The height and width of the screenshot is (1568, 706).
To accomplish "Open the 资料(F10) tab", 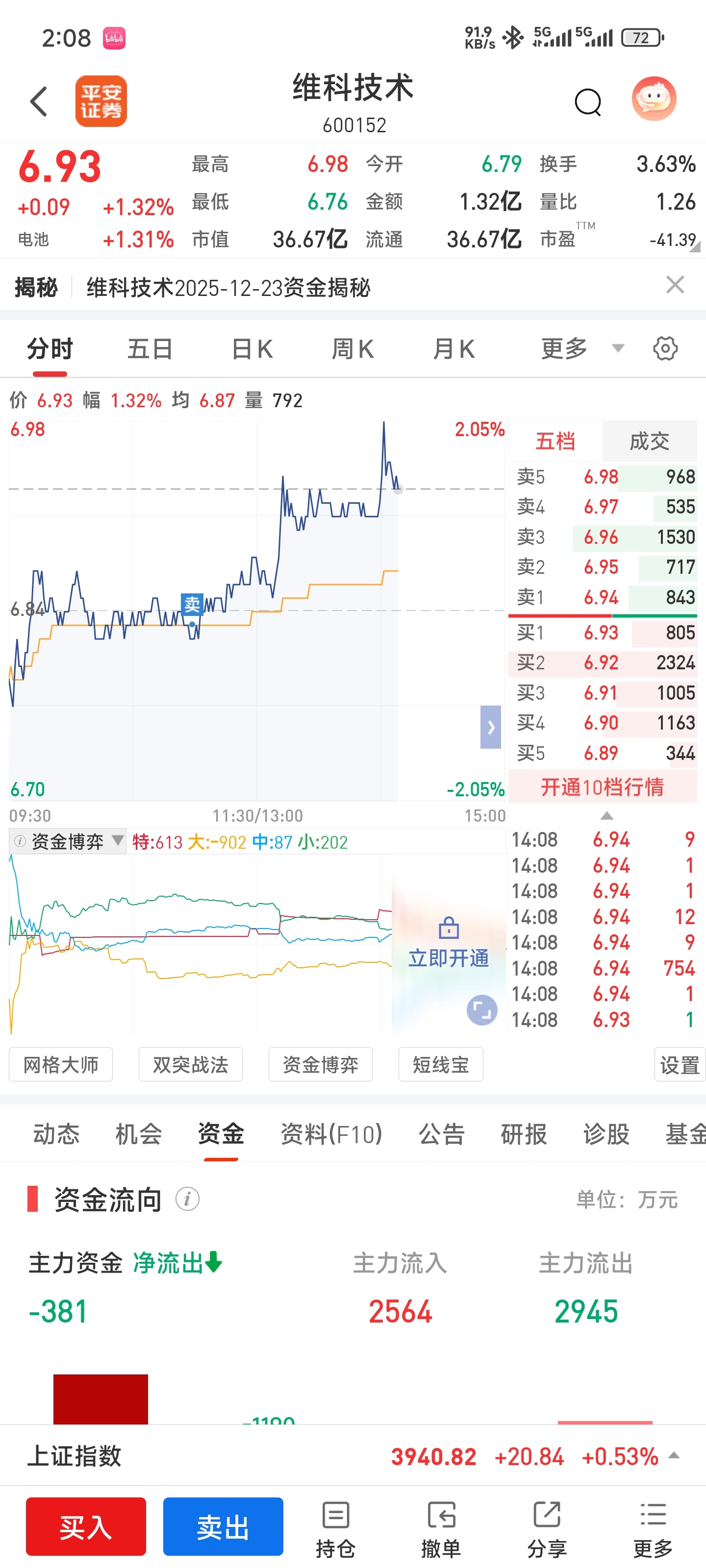I will [x=331, y=1134].
